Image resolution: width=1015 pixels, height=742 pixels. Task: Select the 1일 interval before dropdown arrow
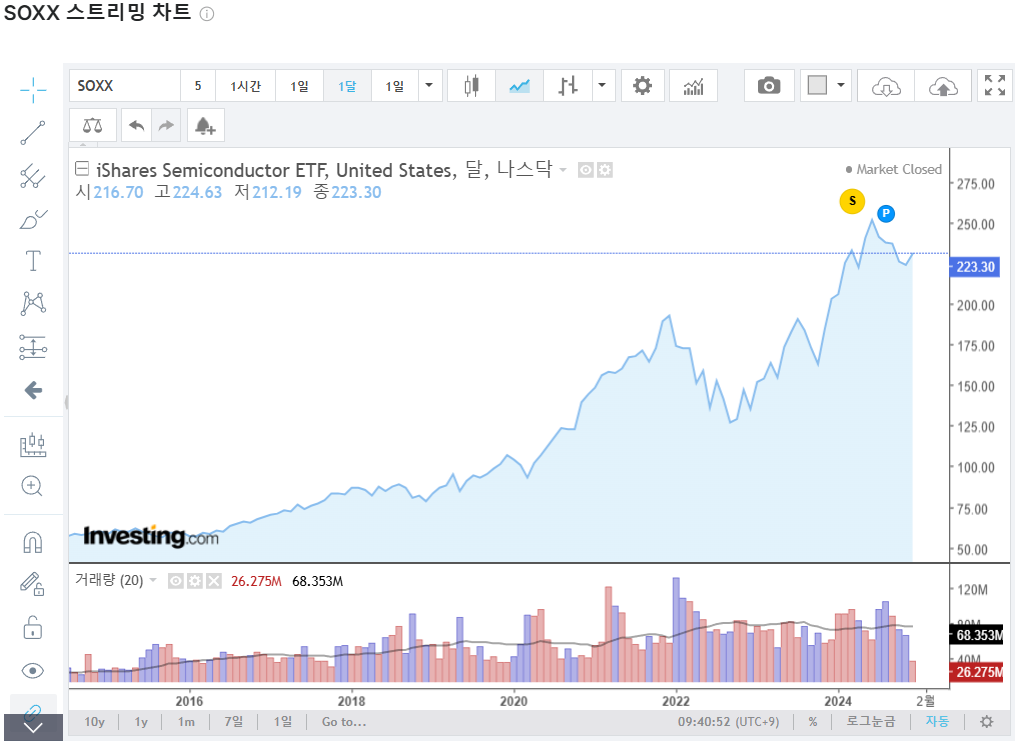[x=395, y=85]
